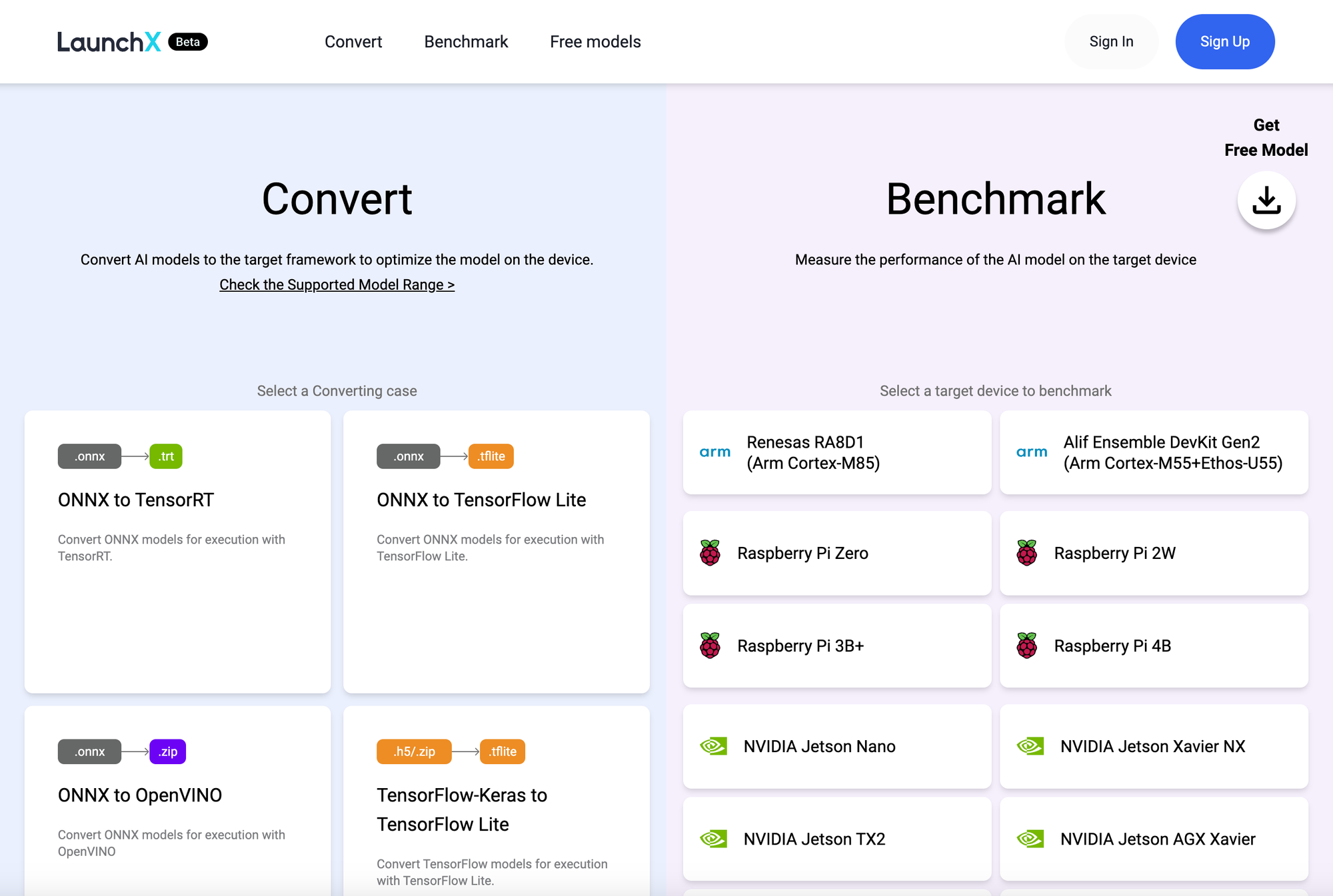
Task: Click the green .trt format badge
Action: 166,456
